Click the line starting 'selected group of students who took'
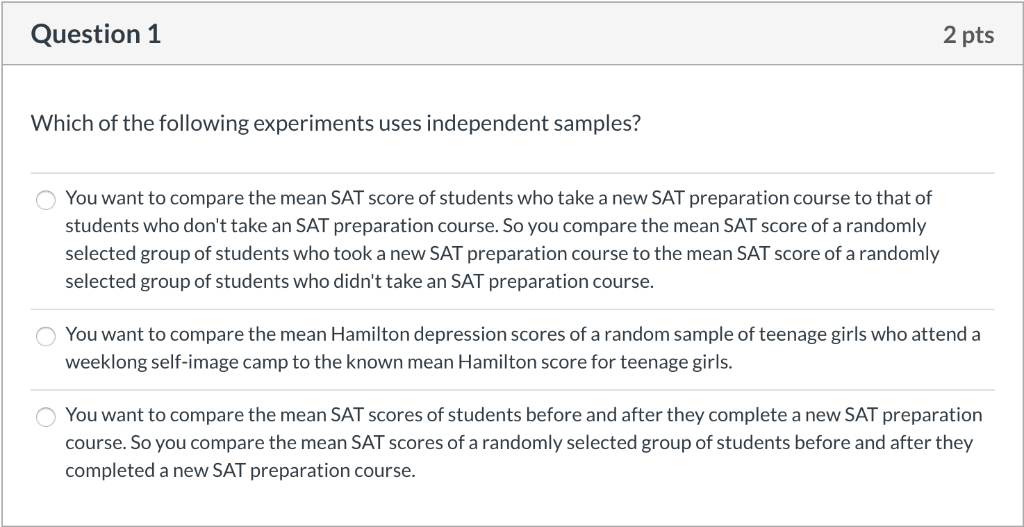Viewport: 1024px width, 527px height. tap(502, 254)
